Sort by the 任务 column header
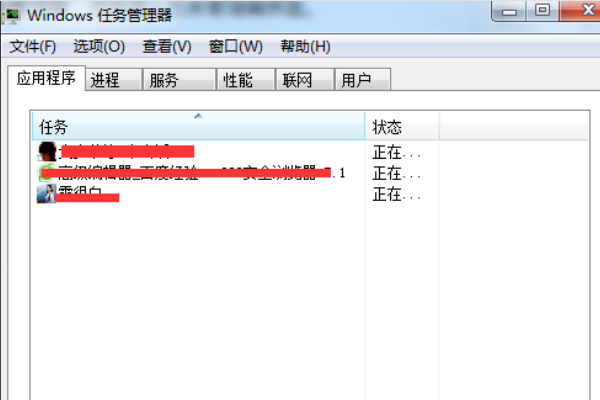Screen dimensions: 600x400 198,126
